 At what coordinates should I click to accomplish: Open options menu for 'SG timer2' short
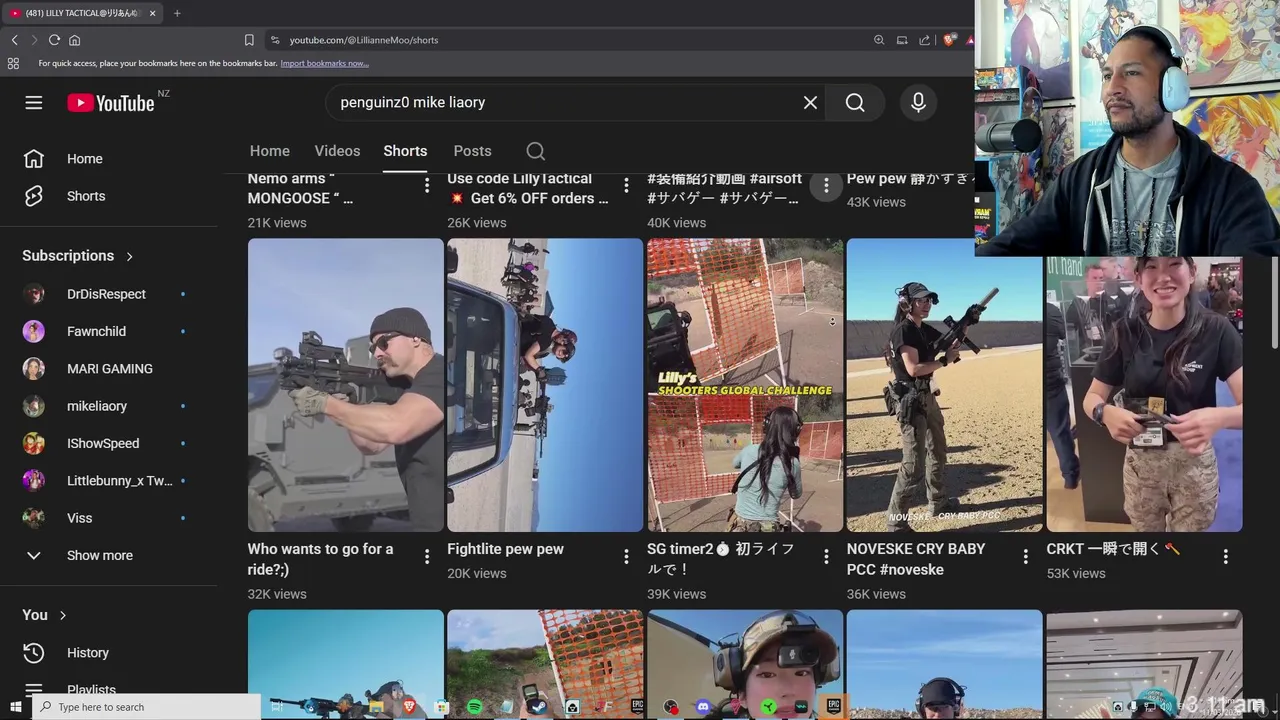coord(826,556)
